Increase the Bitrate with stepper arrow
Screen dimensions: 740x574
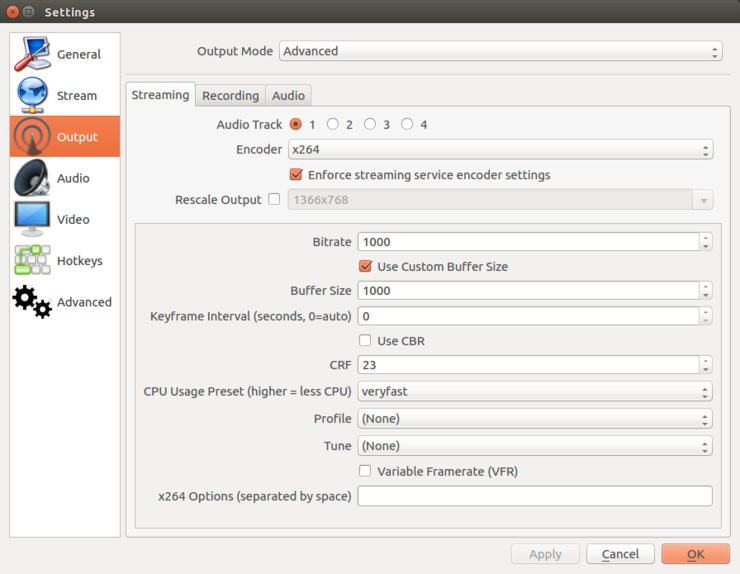point(706,238)
